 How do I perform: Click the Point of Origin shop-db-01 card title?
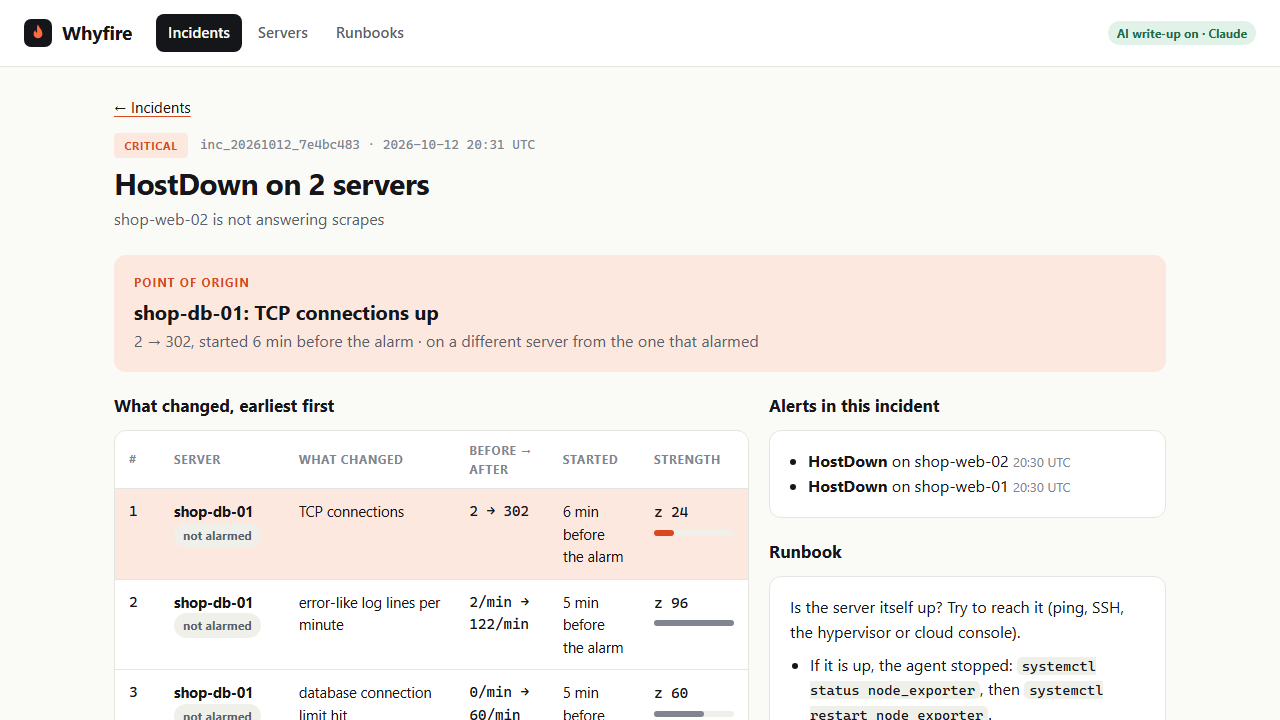tap(286, 313)
